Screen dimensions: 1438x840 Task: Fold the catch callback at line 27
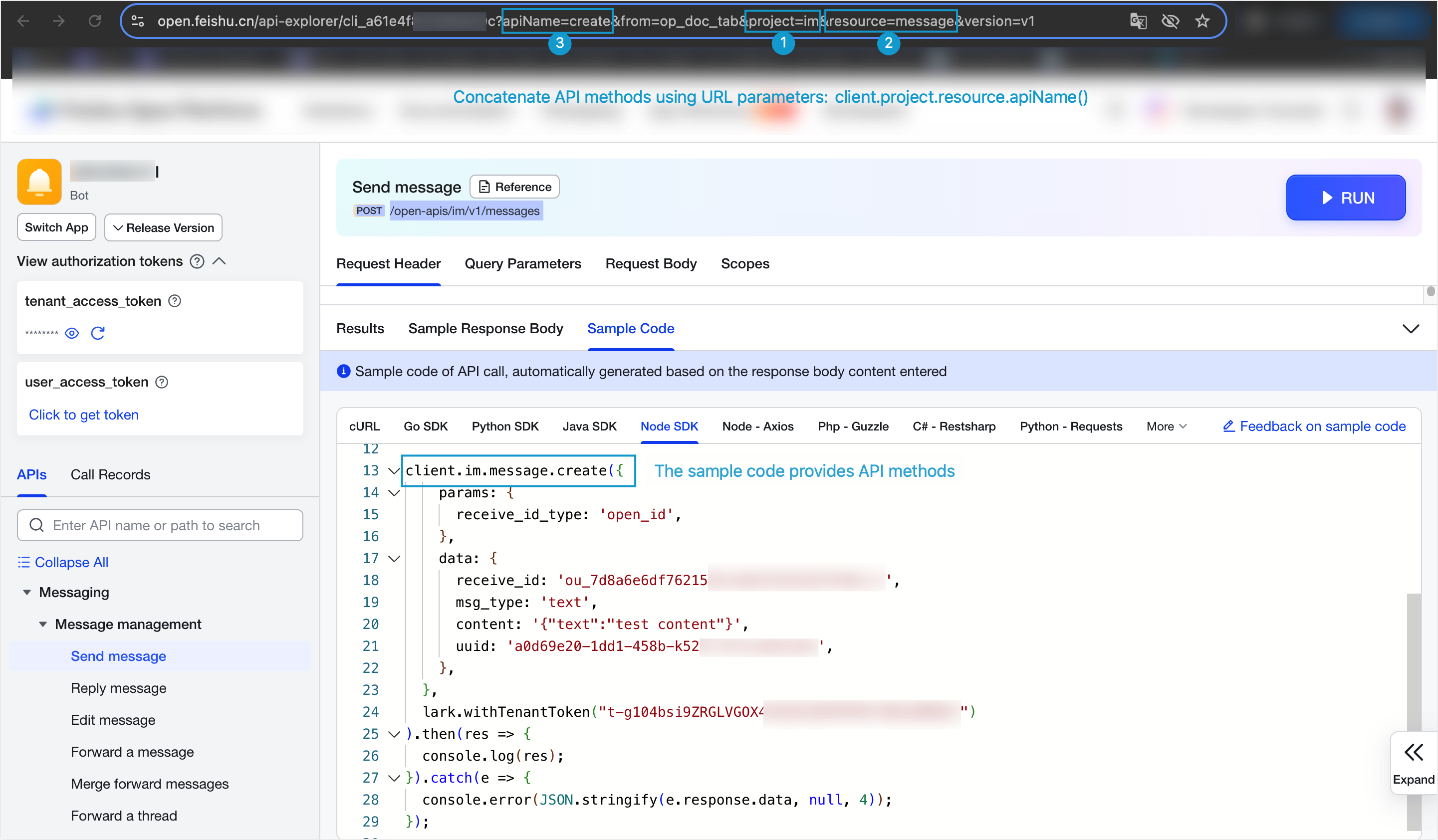tap(394, 778)
